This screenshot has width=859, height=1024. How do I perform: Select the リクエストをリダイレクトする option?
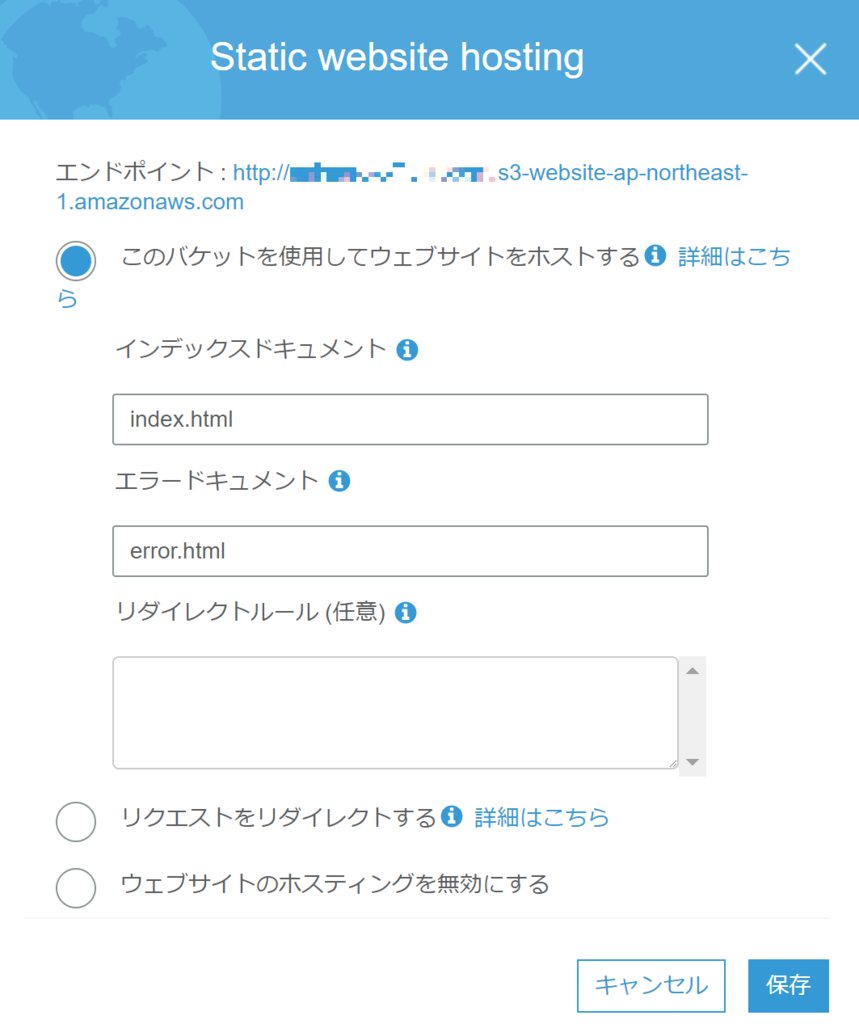point(75,822)
